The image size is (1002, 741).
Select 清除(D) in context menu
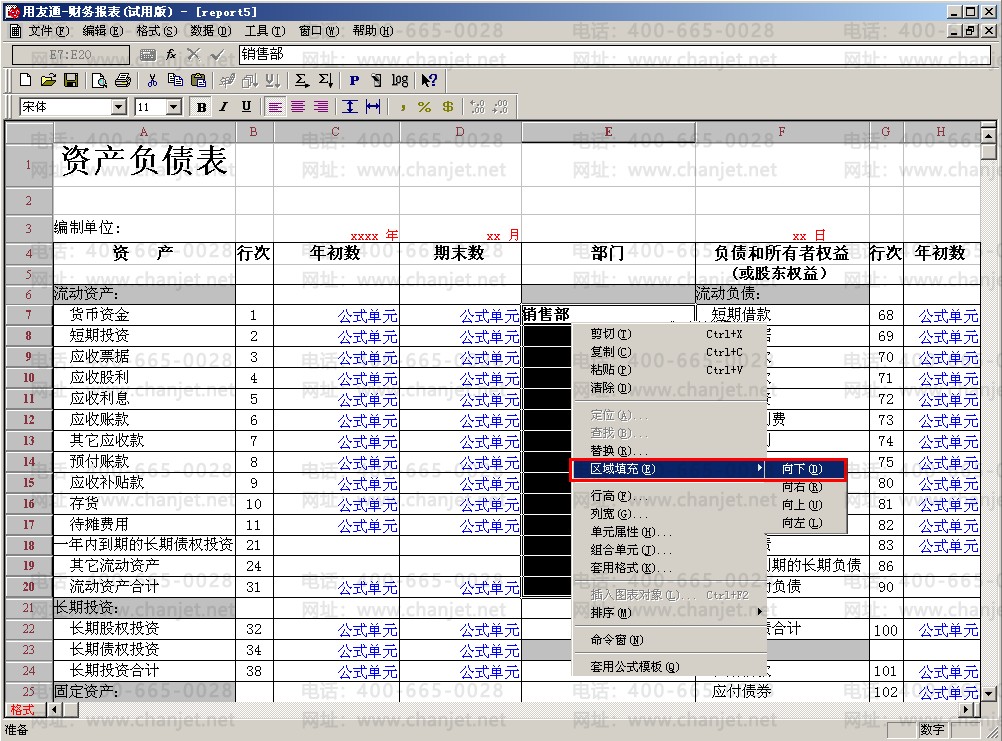point(667,388)
